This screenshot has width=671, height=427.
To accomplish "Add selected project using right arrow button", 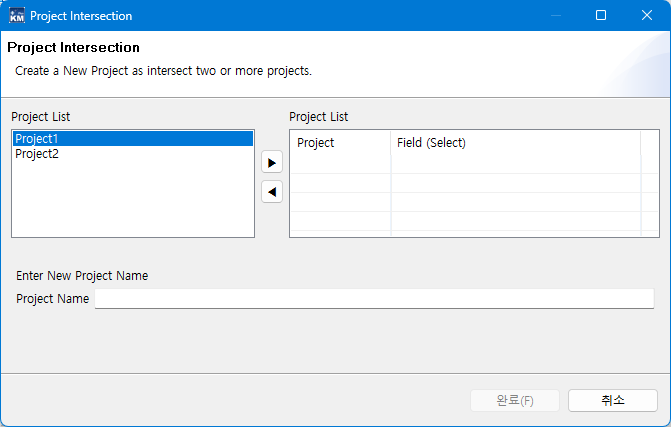I will pyautogui.click(x=272, y=162).
